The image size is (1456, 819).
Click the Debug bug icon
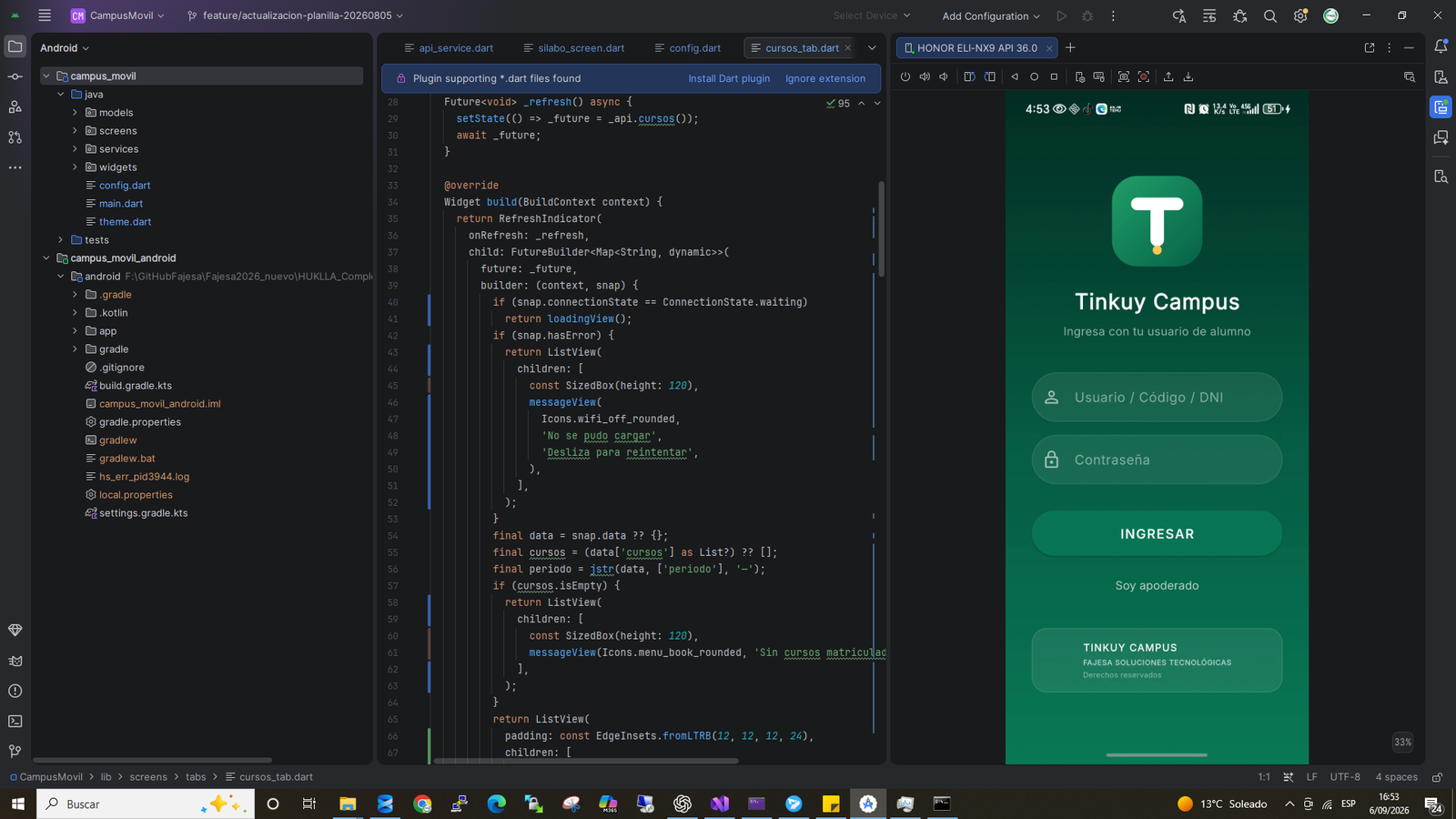pyautogui.click(x=1087, y=16)
